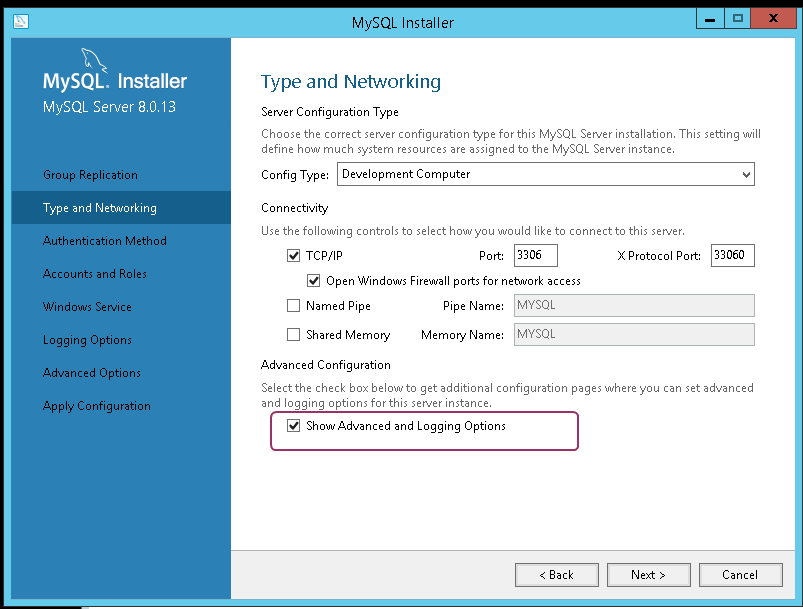The image size is (803, 609).
Task: Maximize the MySQL Installer window
Action: coord(737,19)
